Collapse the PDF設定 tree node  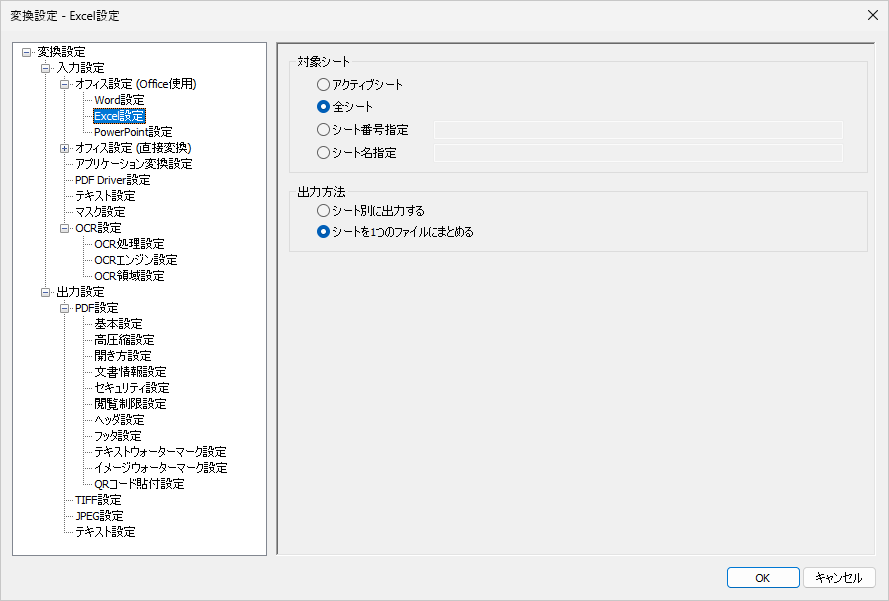pos(65,308)
